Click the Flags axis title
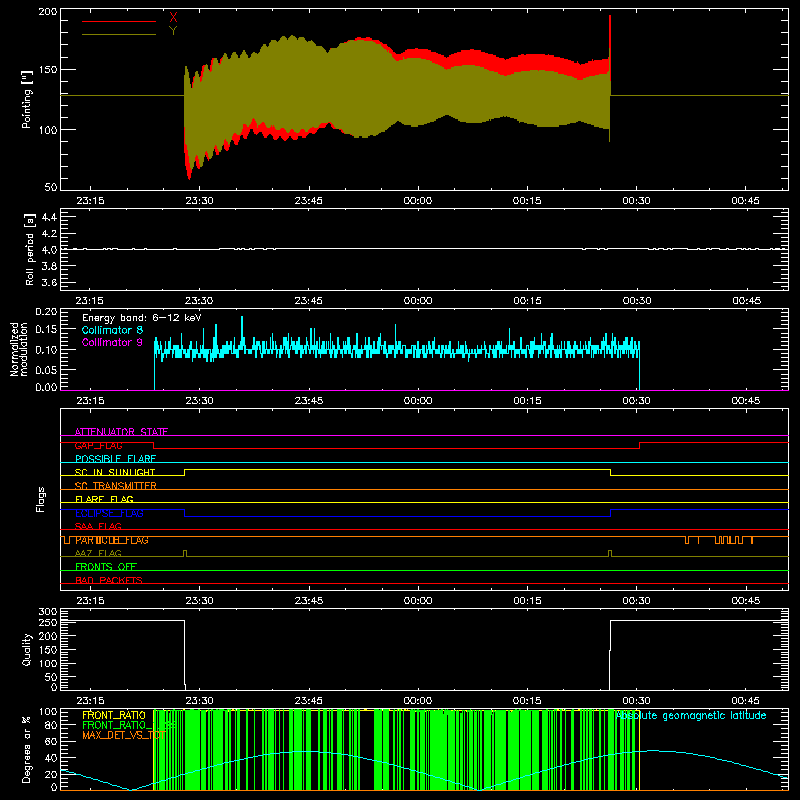This screenshot has height=800, width=800. tap(41, 499)
